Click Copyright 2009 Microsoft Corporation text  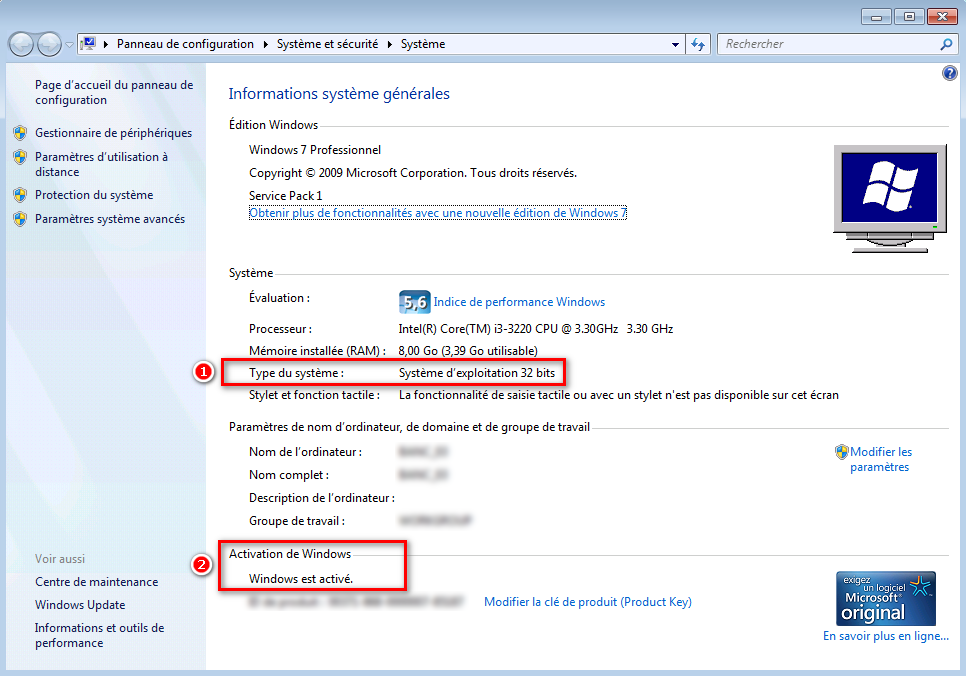pyautogui.click(x=413, y=173)
